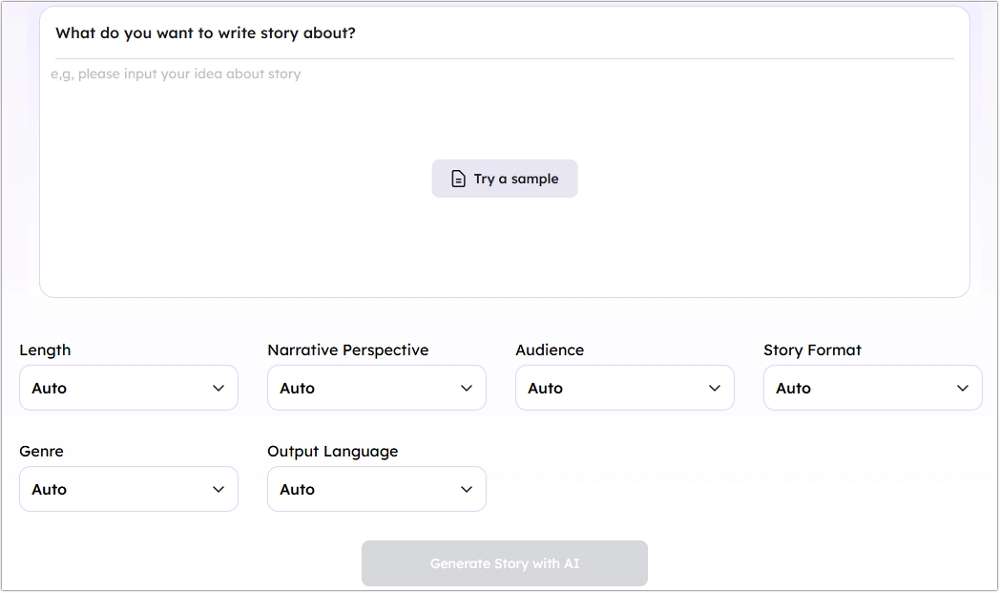Click the Output Language dropdown arrow
This screenshot has height=593, width=1000.
pos(466,489)
